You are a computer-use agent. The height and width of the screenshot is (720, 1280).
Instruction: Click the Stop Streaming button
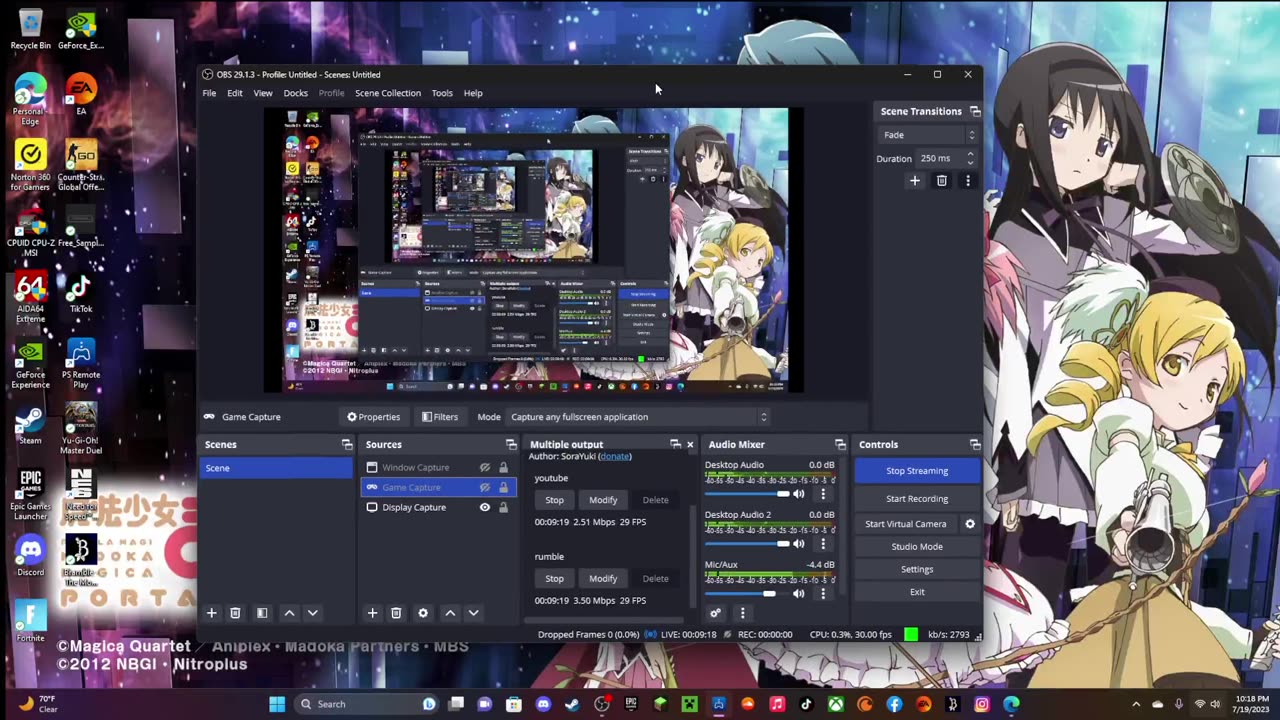[x=917, y=471]
